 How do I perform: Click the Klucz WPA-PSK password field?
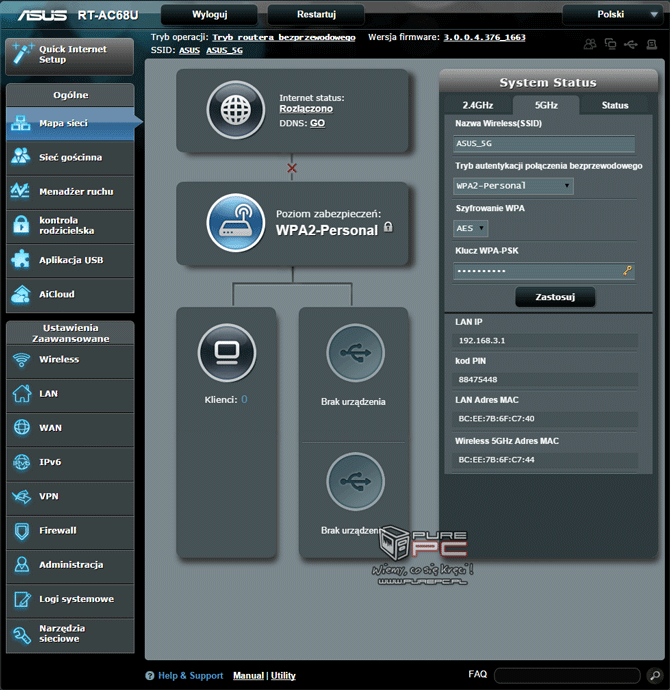pos(544,271)
